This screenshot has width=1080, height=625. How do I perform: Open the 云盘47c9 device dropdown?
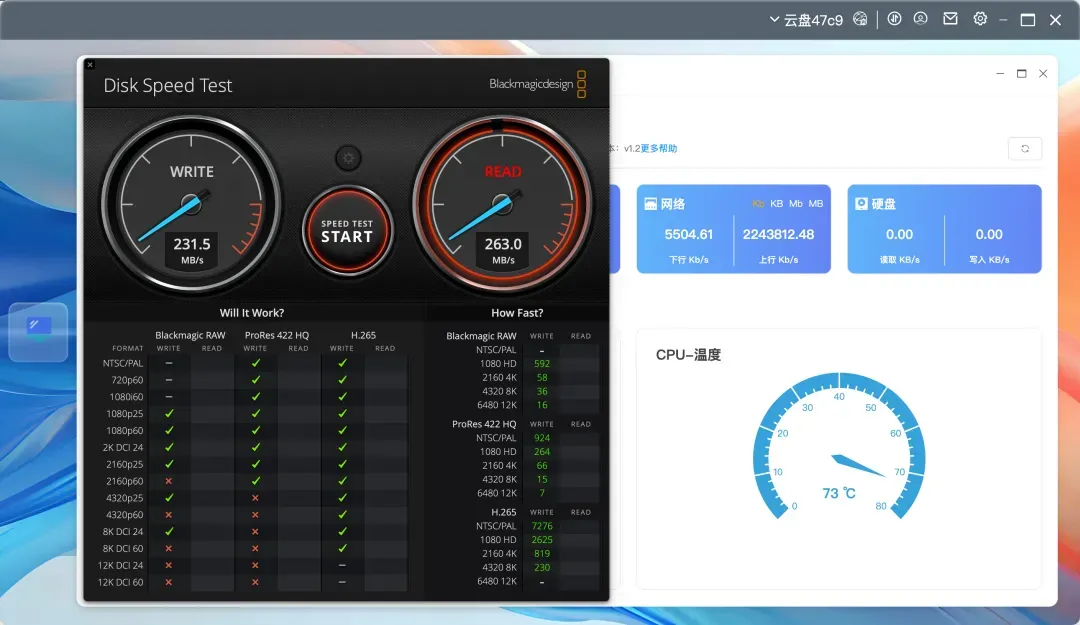806,20
